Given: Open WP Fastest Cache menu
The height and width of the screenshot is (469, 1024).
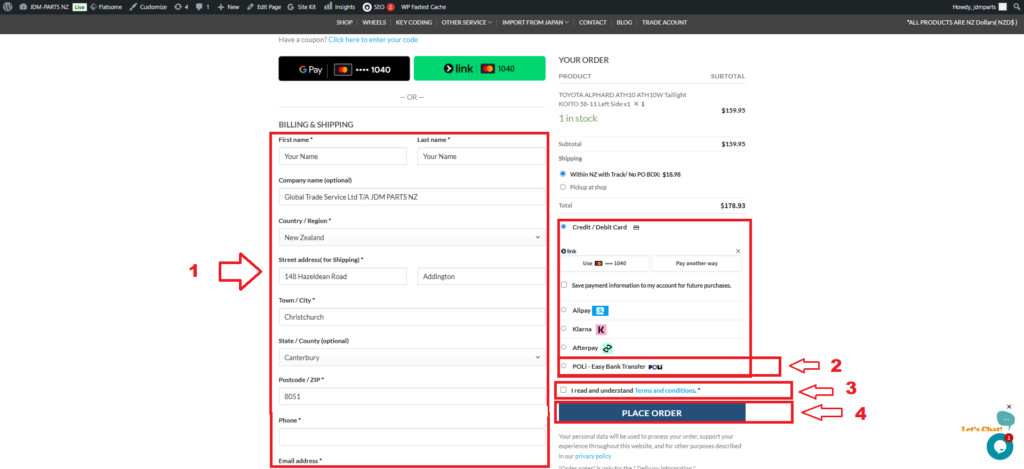Looking at the screenshot, I should pyautogui.click(x=423, y=7).
